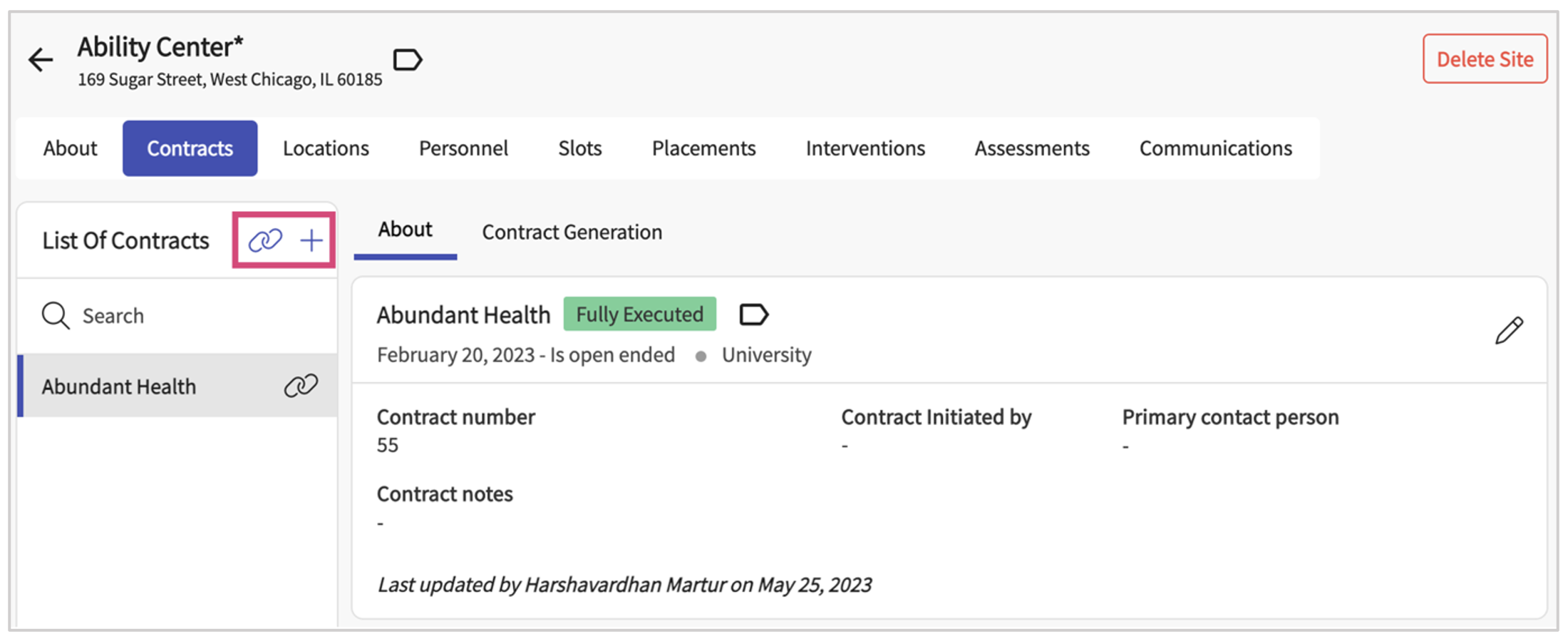Open the Interventions tab

865,148
